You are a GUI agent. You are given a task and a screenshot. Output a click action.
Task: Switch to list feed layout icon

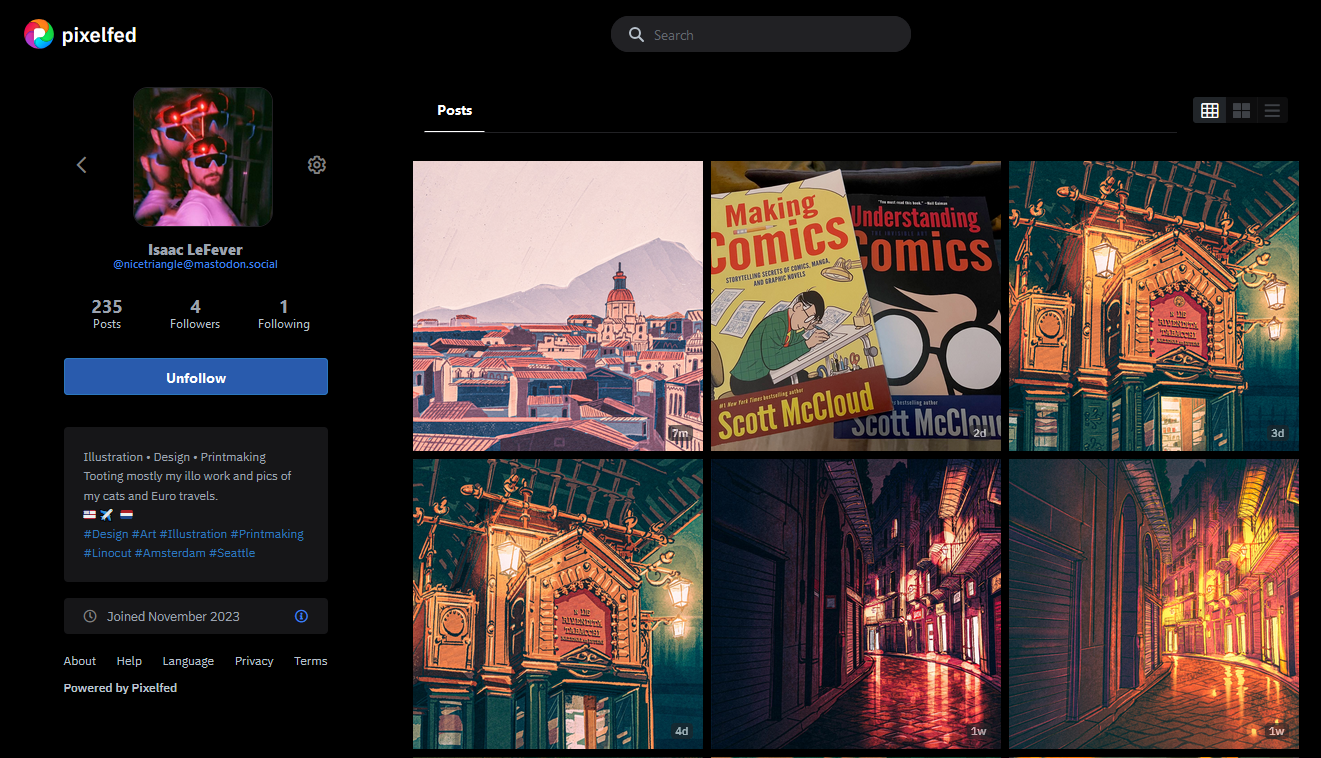pos(1272,111)
